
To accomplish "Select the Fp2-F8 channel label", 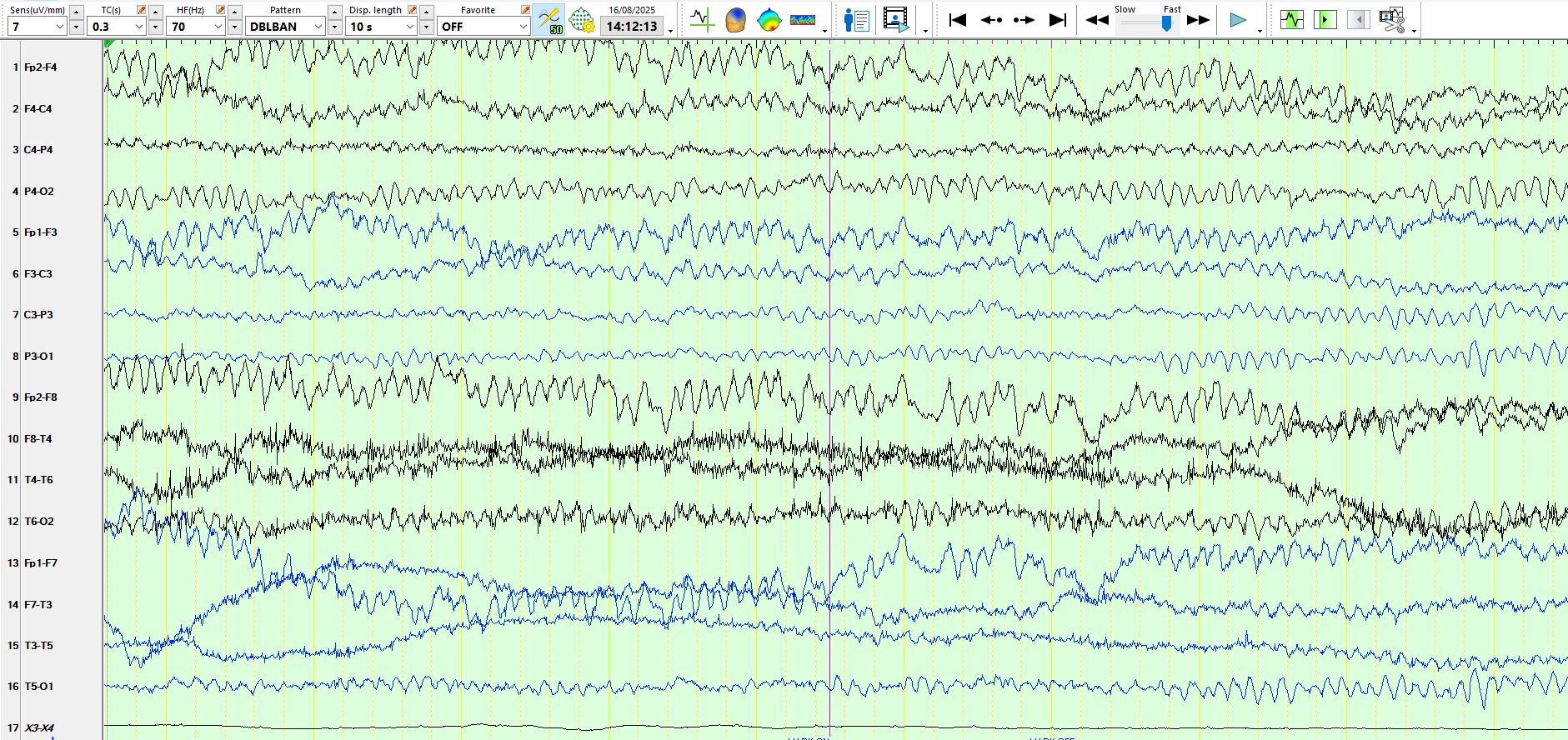I will tap(40, 397).
